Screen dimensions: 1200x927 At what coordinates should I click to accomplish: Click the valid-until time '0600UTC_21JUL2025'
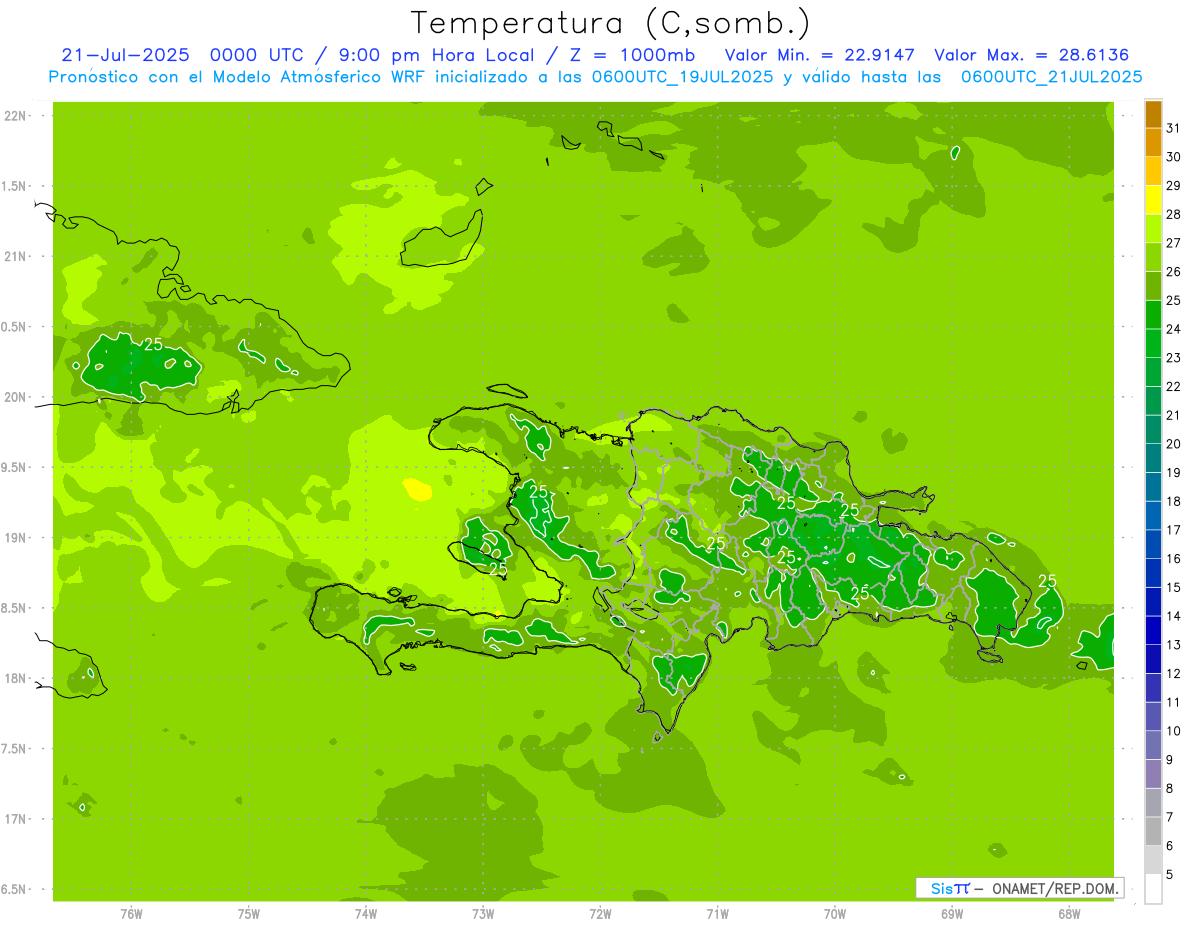click(x=1051, y=77)
